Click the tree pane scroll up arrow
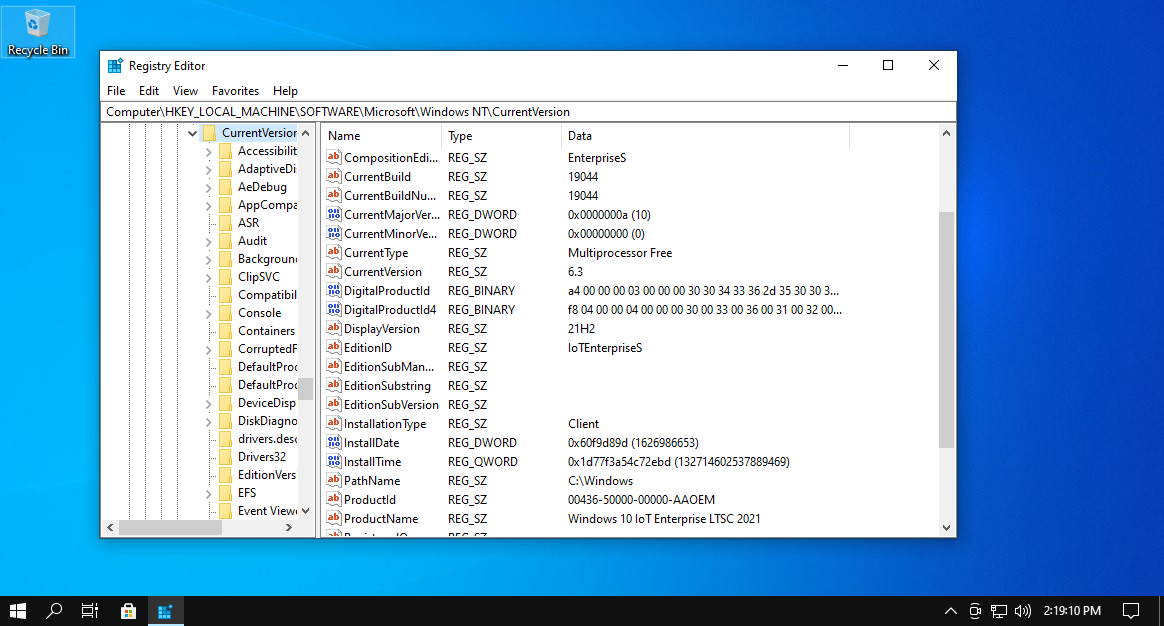 click(x=305, y=133)
